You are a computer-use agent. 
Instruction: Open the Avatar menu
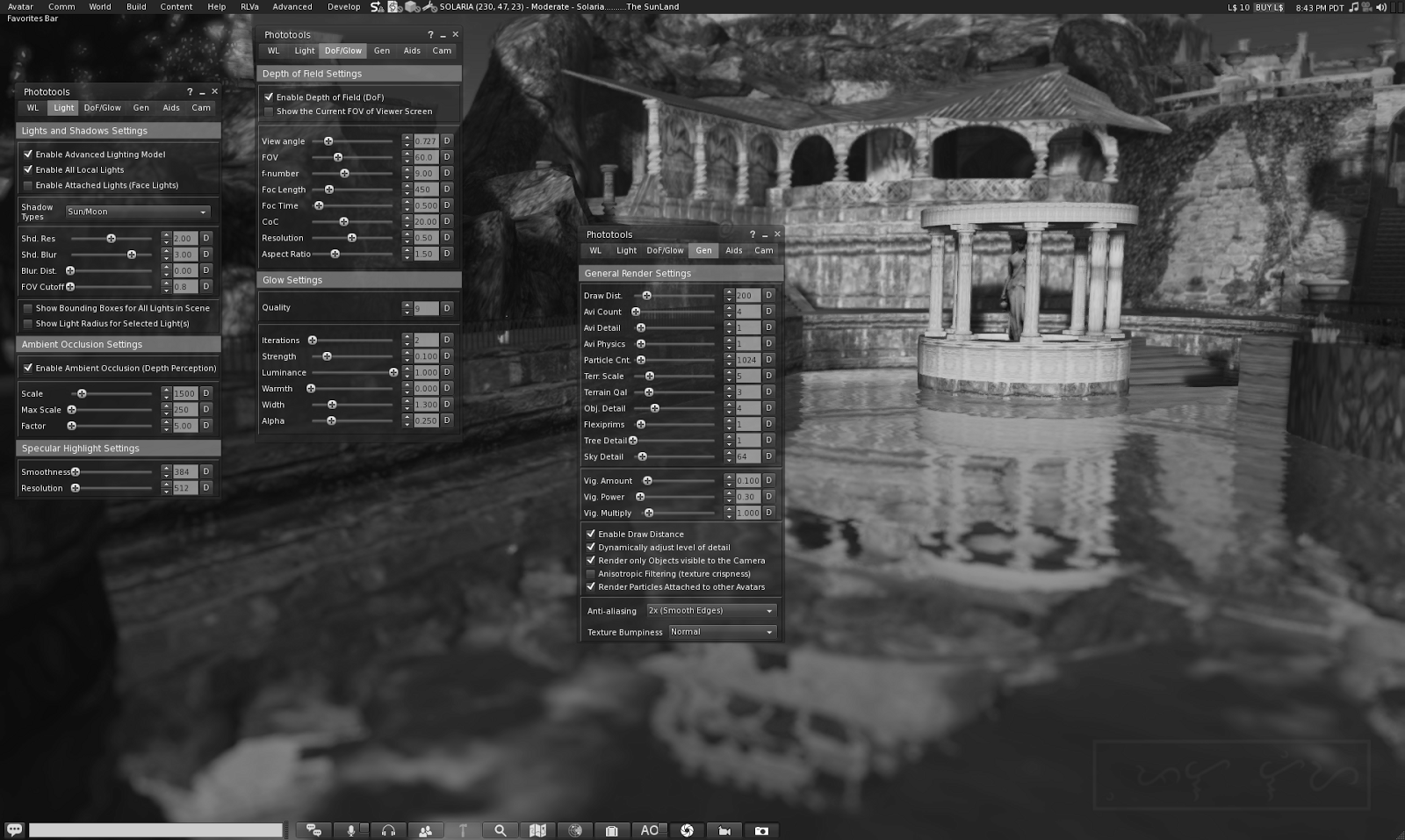click(x=20, y=7)
